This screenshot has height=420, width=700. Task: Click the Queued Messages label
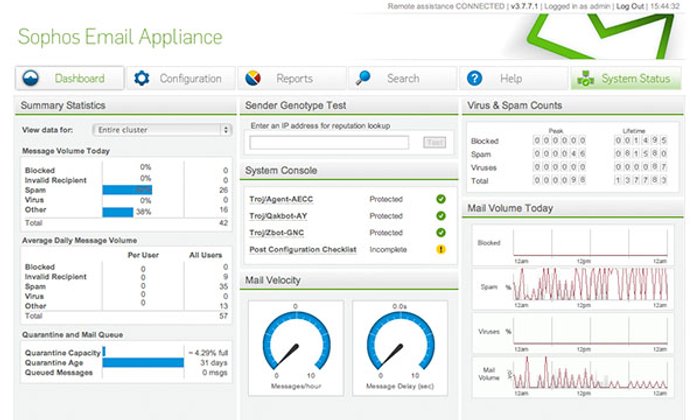[x=58, y=373]
